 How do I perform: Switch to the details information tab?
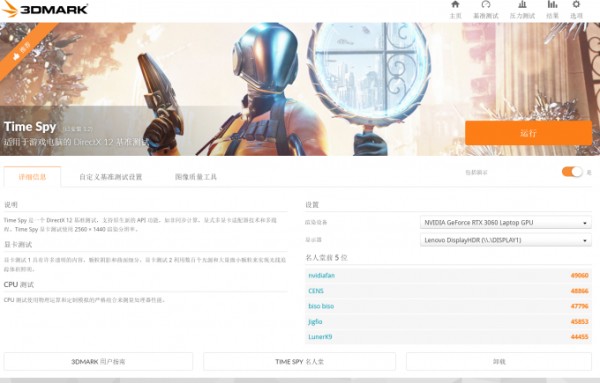33,177
